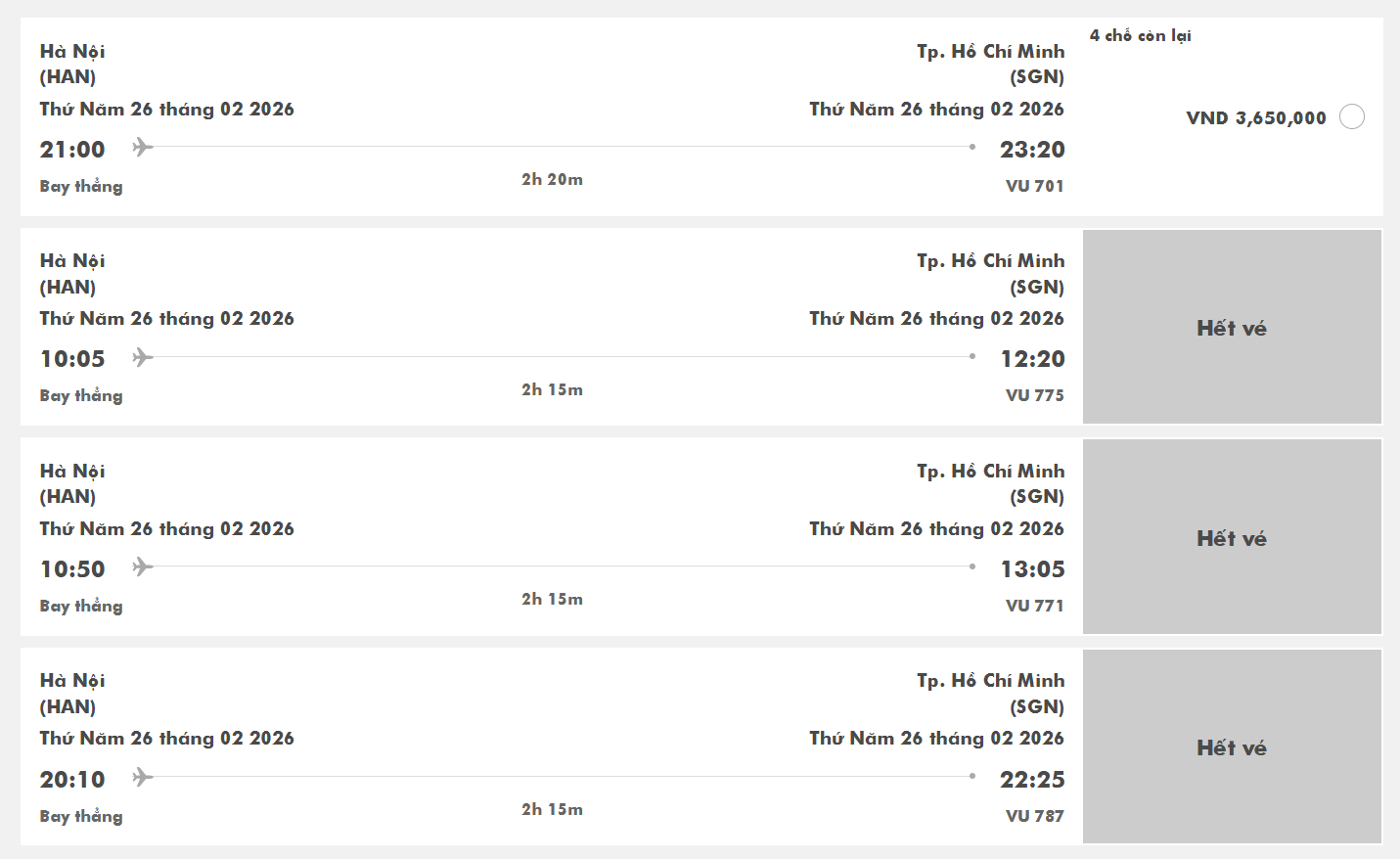Click the Hết vé box for flight VU 775
1400x859 pixels.
tap(1232, 328)
